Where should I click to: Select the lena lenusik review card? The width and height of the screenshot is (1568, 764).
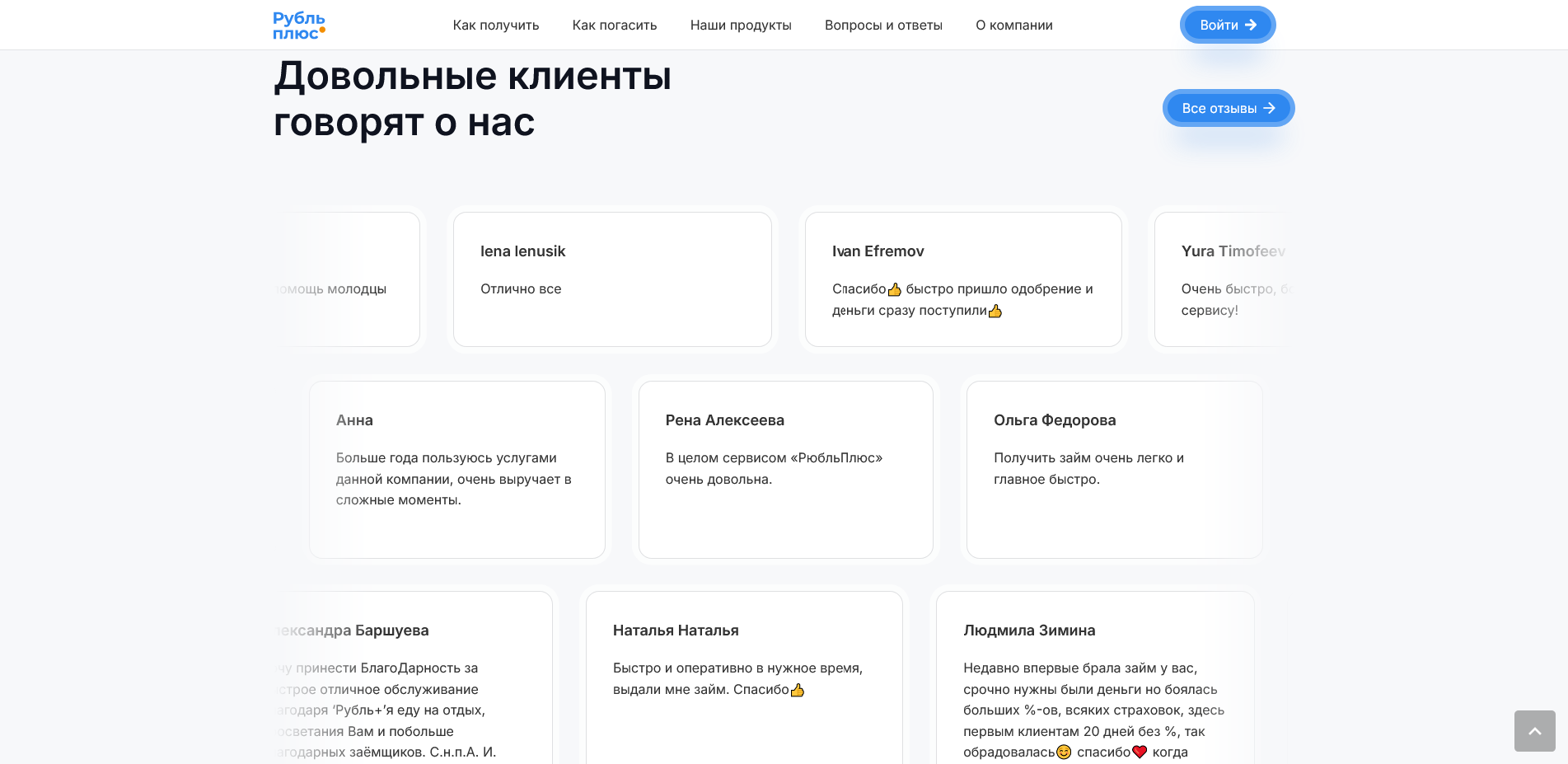click(x=612, y=279)
